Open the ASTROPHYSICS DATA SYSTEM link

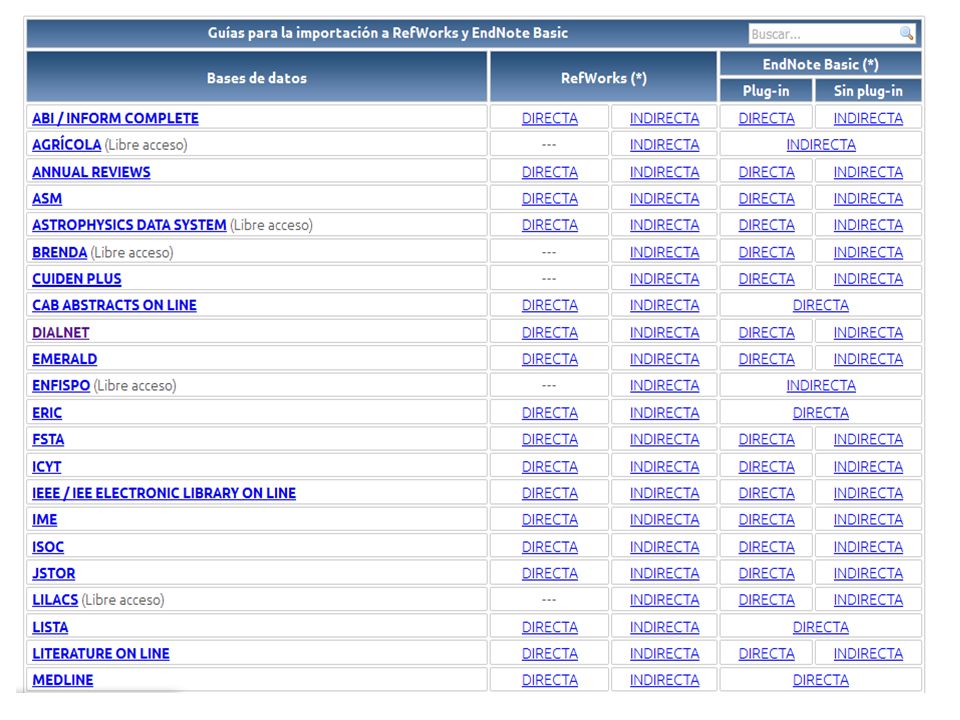(x=129, y=225)
